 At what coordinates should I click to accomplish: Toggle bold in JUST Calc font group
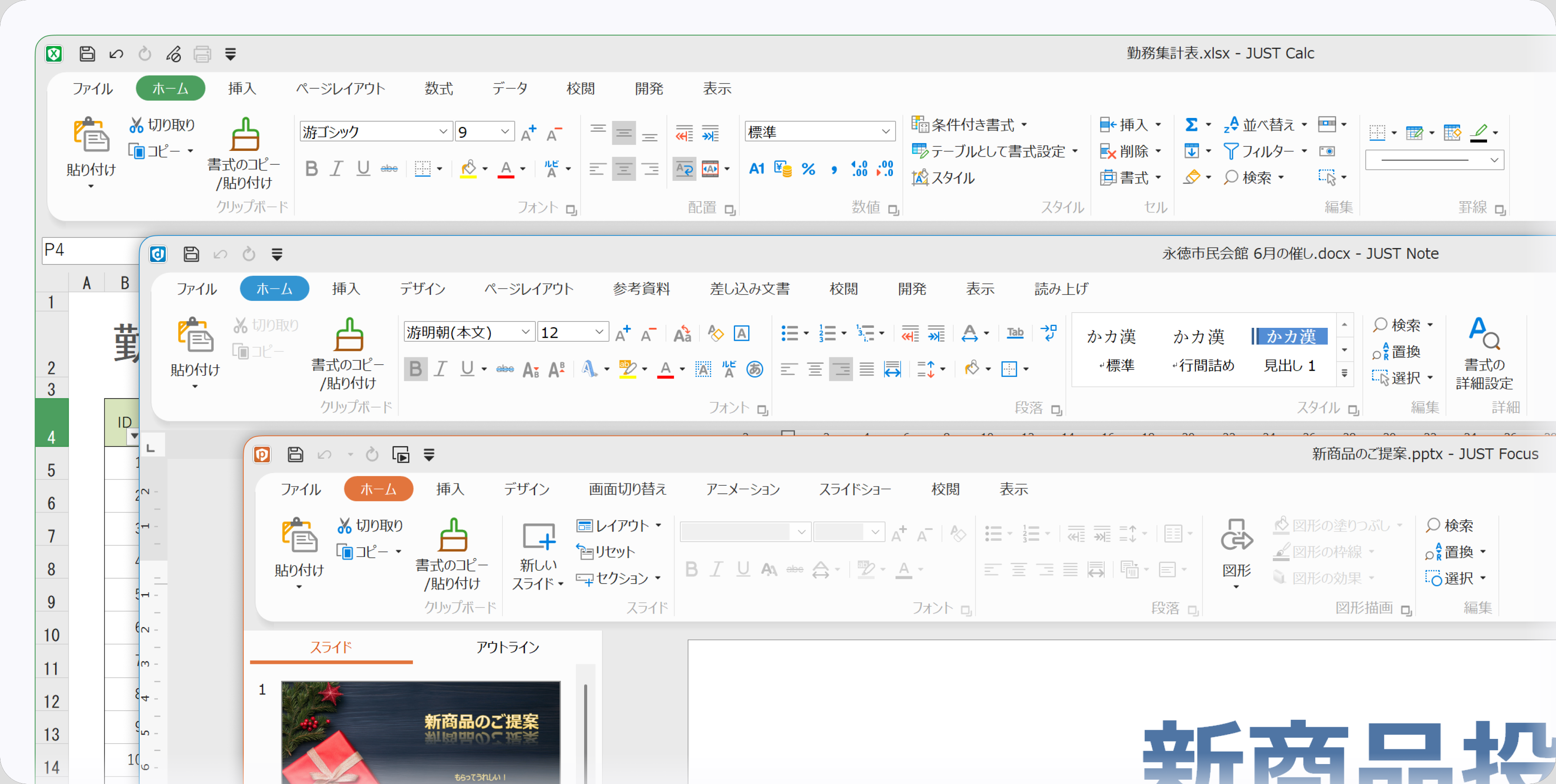(x=312, y=169)
